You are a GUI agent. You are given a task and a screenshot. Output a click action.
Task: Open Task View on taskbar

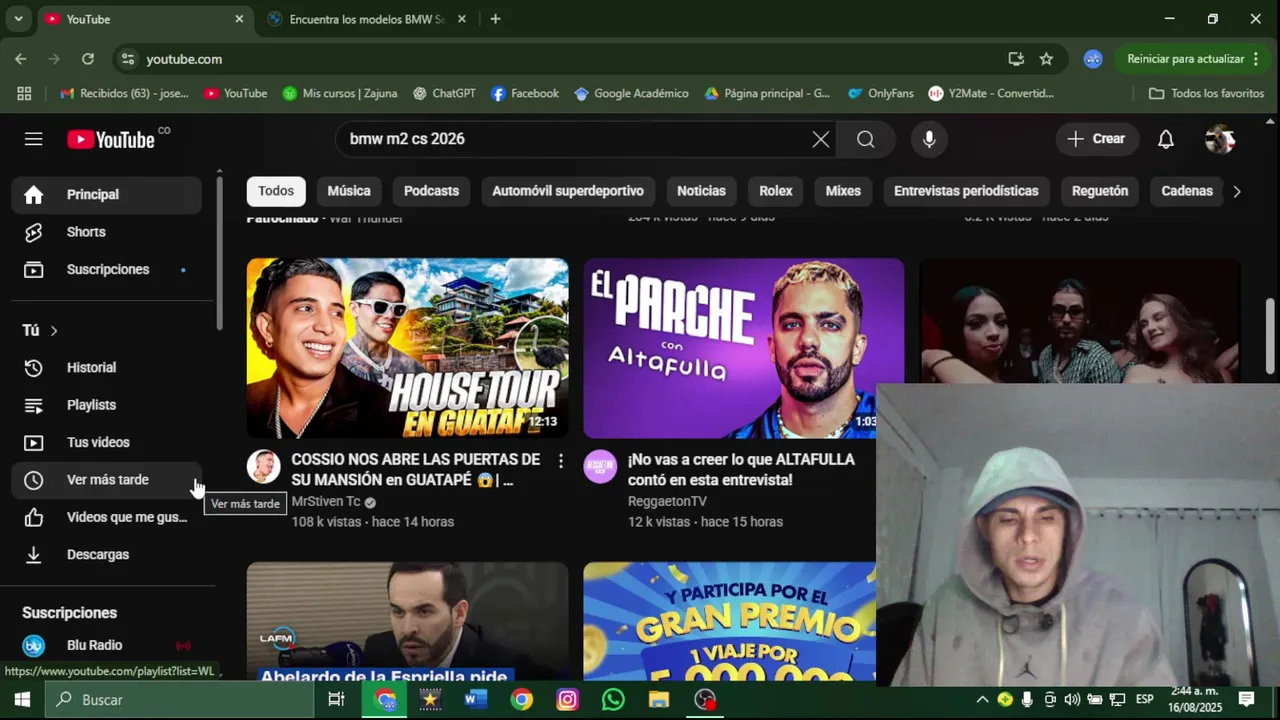(x=336, y=700)
